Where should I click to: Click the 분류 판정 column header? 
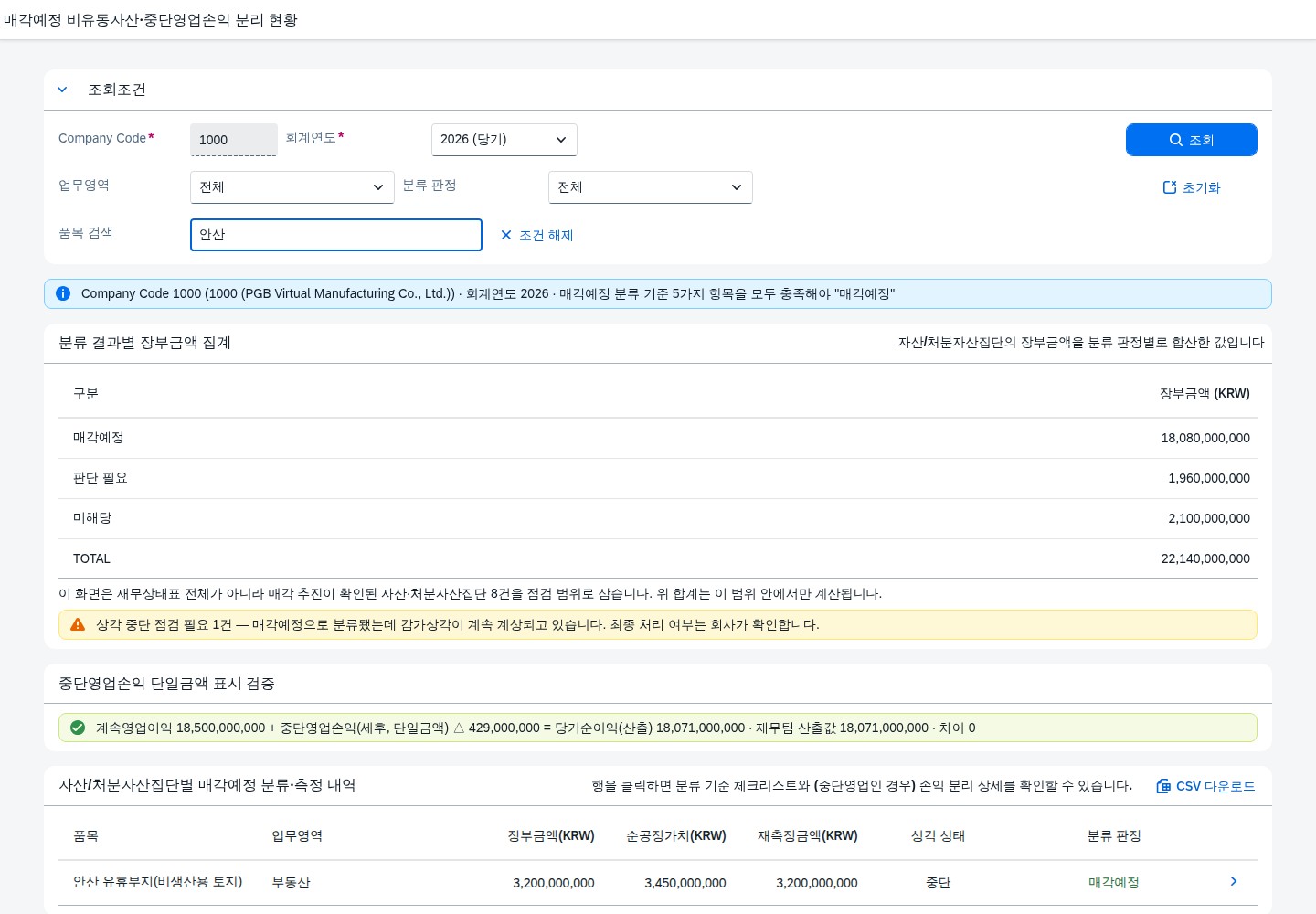tap(1114, 836)
